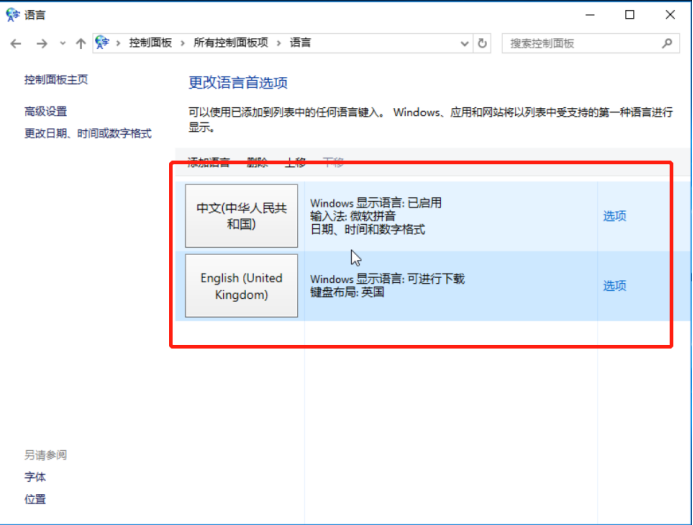Click 键盘布局: 英国 text
Viewport: 693px width, 525px height.
coord(347,292)
